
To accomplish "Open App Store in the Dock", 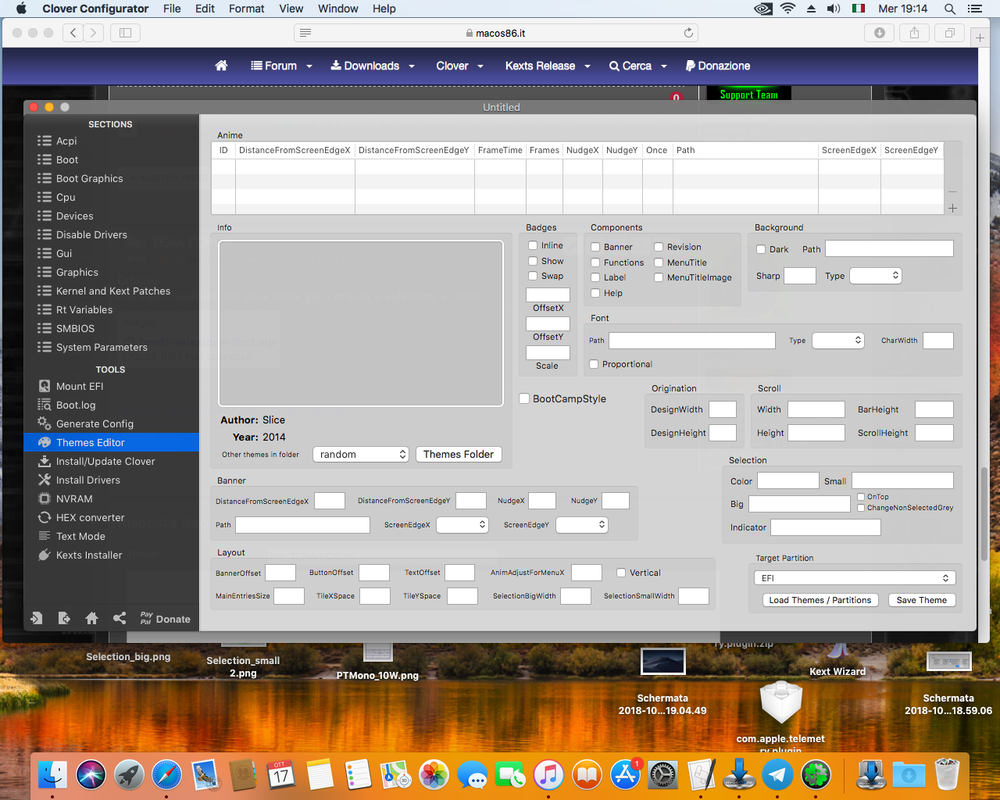I will coord(626,774).
